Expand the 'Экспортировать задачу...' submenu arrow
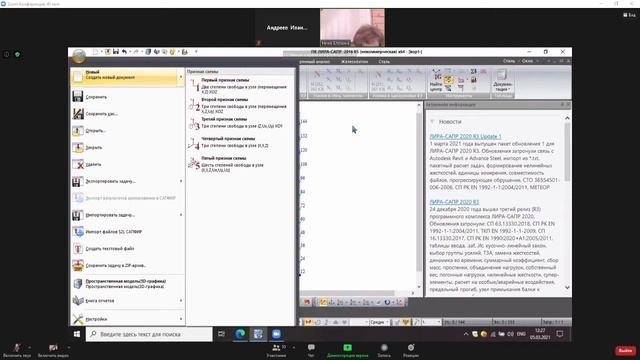The height and width of the screenshot is (360, 640). [x=181, y=181]
